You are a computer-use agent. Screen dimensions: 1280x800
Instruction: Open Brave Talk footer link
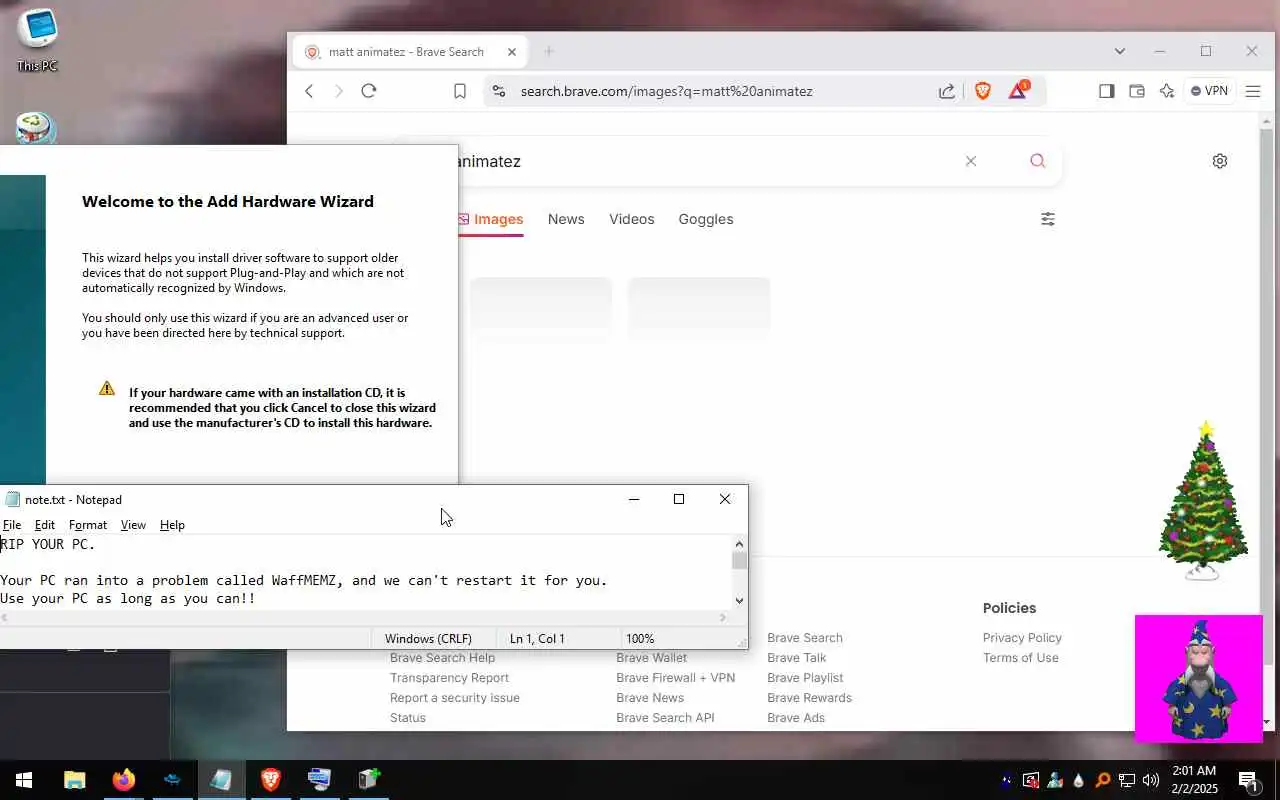(796, 658)
